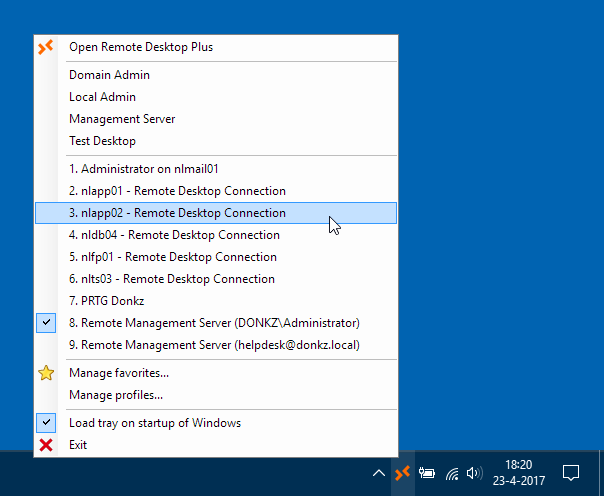
Task: Select Remote Management Server DONKZ\Administrator entry
Action: click(x=216, y=323)
